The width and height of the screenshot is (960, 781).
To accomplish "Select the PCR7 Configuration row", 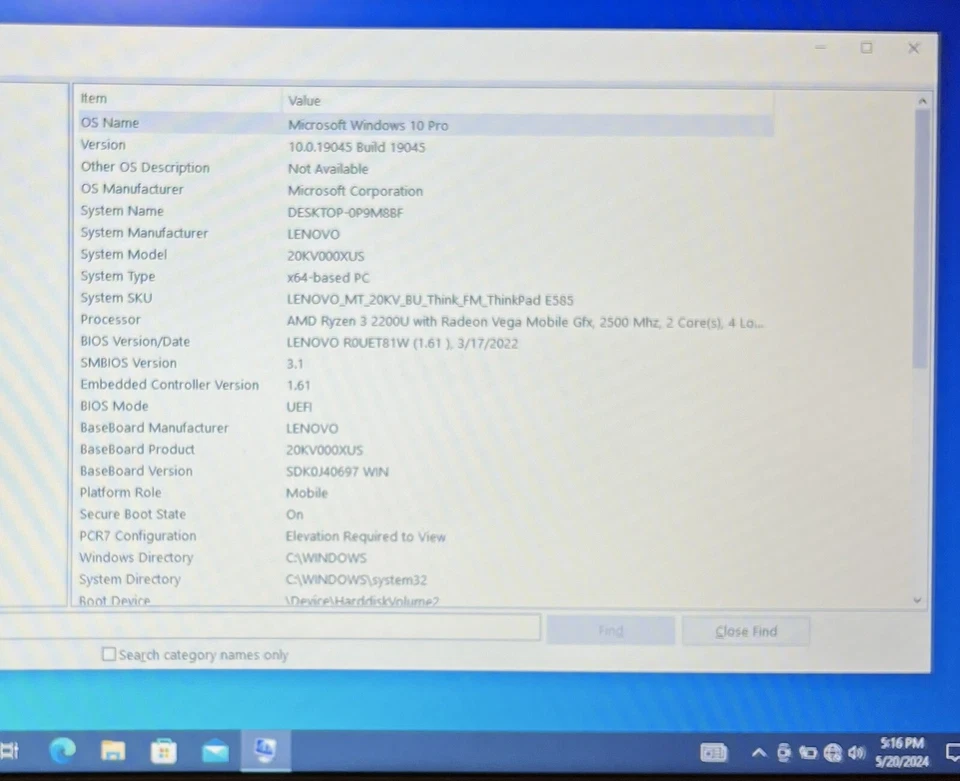I will click(426, 536).
